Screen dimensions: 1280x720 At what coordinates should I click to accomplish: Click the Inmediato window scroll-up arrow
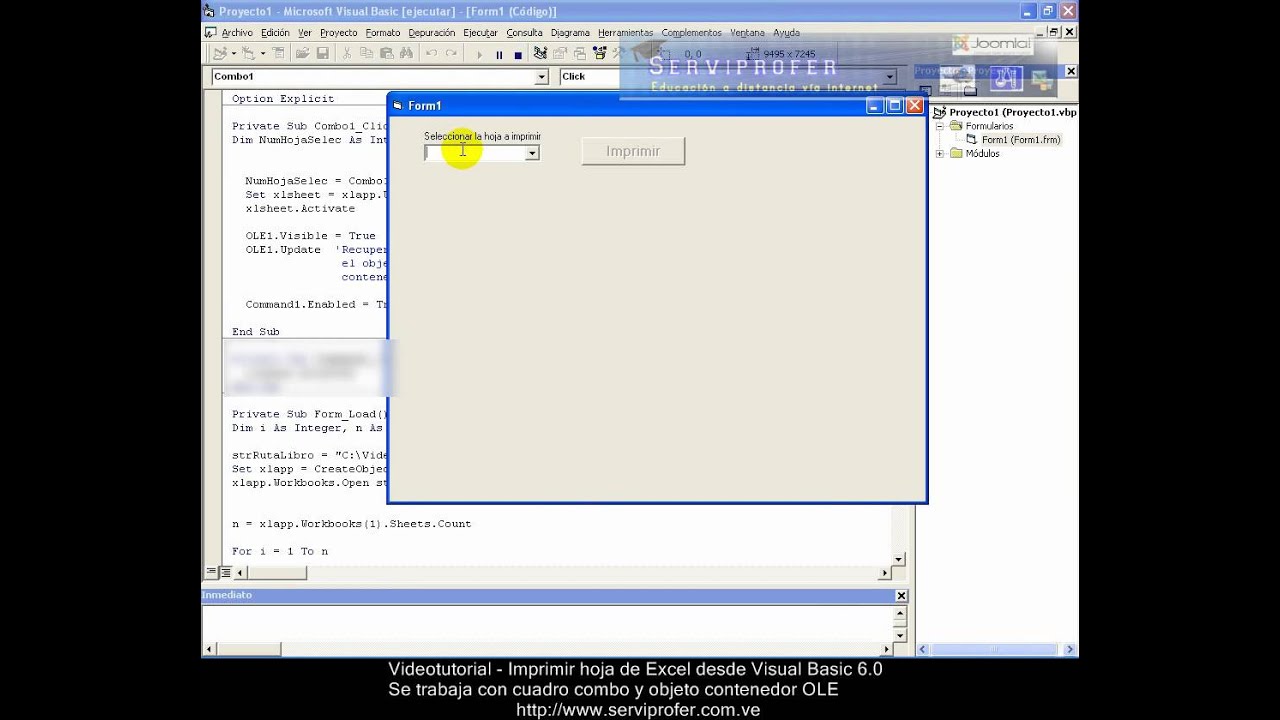900,613
